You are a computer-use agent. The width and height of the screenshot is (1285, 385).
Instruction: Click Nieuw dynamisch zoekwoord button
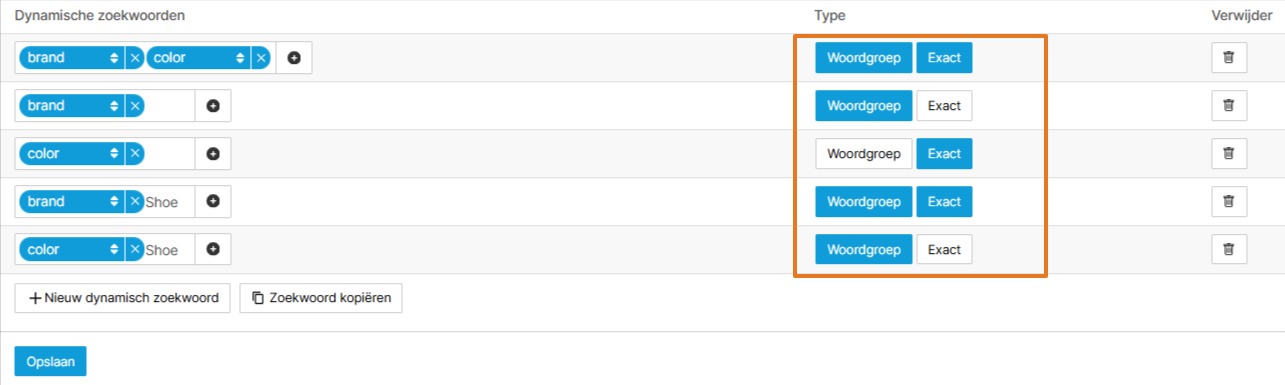(123, 298)
